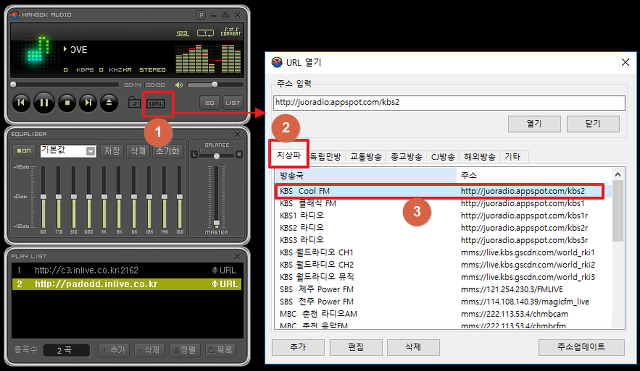Click the 편집 edit button in URL dialog
640x371 pixels.
(x=356, y=347)
